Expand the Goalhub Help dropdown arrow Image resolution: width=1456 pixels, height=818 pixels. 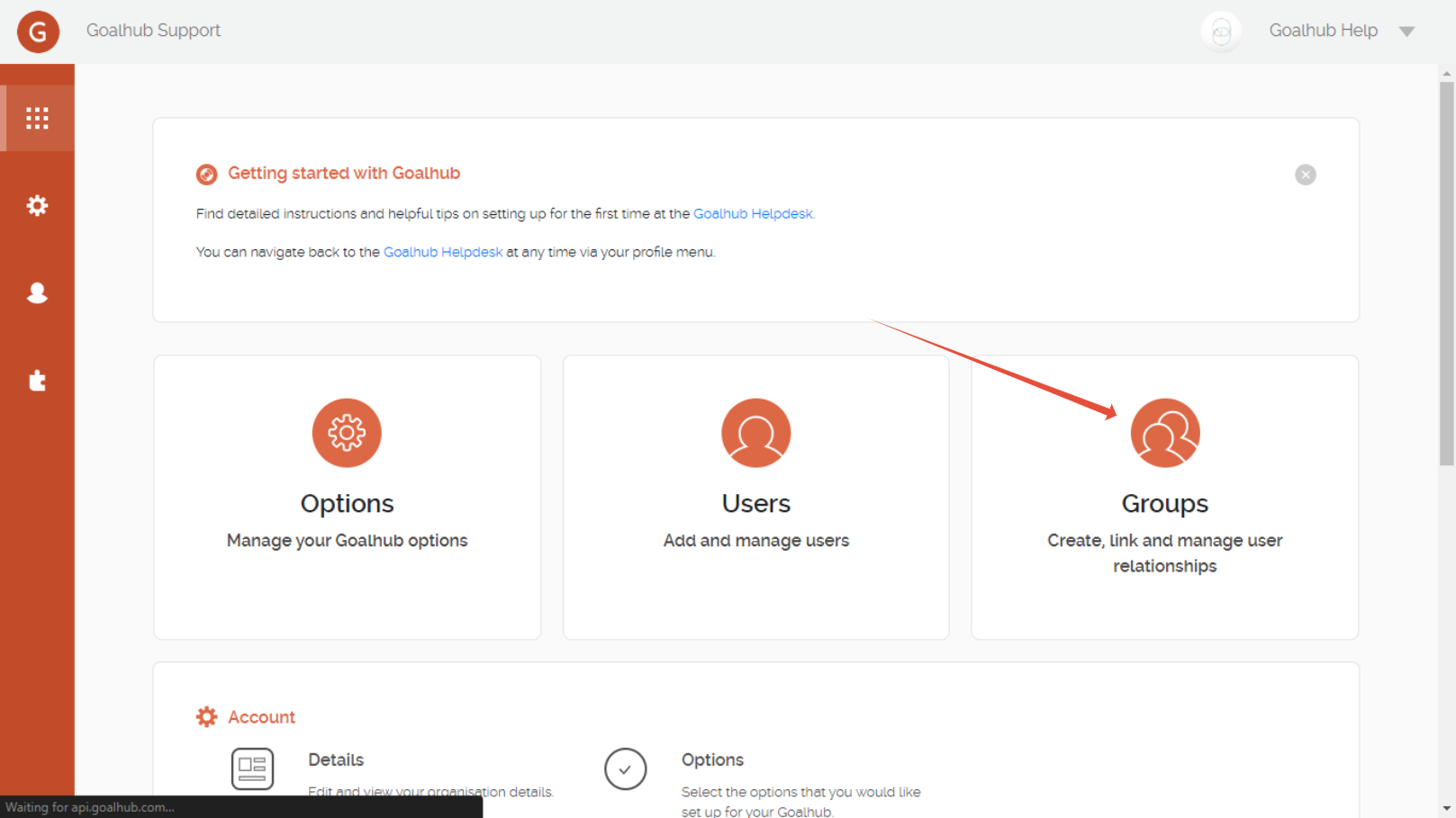point(1406,31)
